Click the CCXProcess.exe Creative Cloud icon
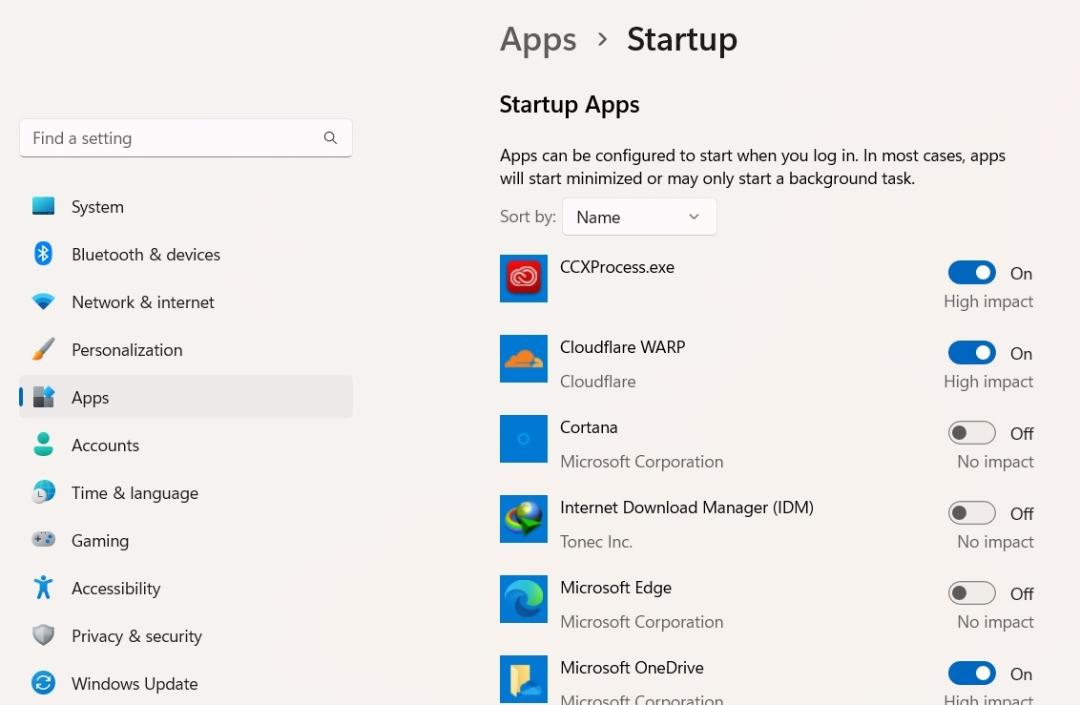Viewport: 1080px width, 705px height. 523,278
